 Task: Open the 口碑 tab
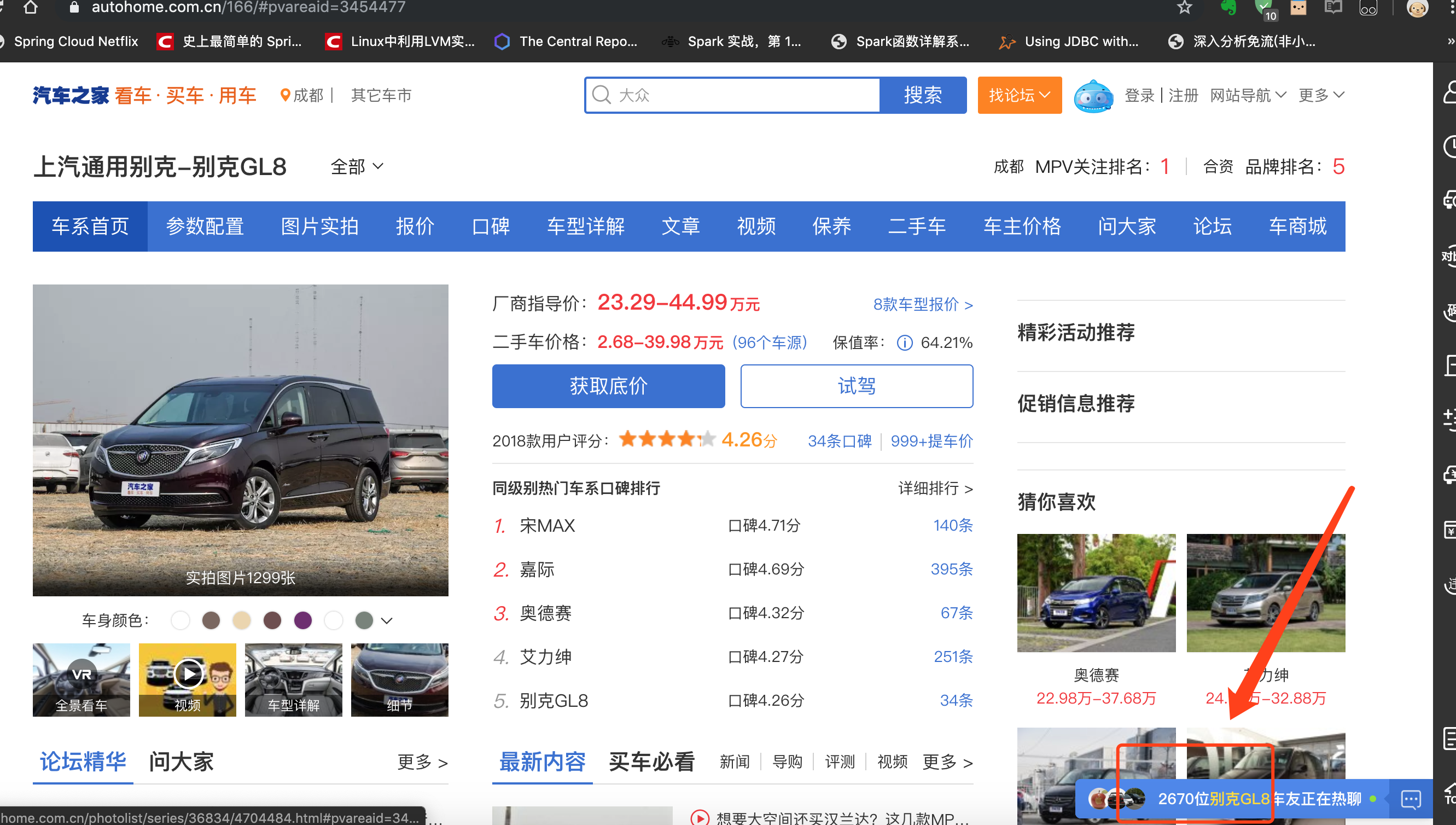point(491,226)
